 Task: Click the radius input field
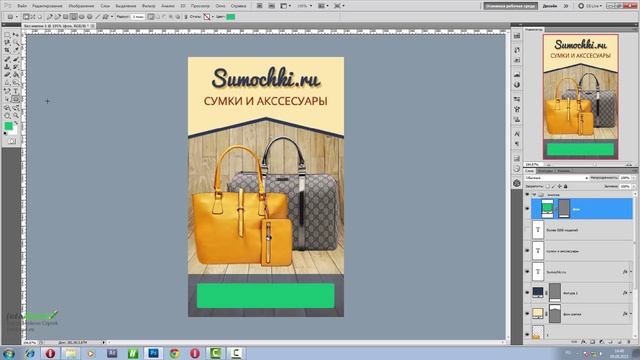(138, 17)
